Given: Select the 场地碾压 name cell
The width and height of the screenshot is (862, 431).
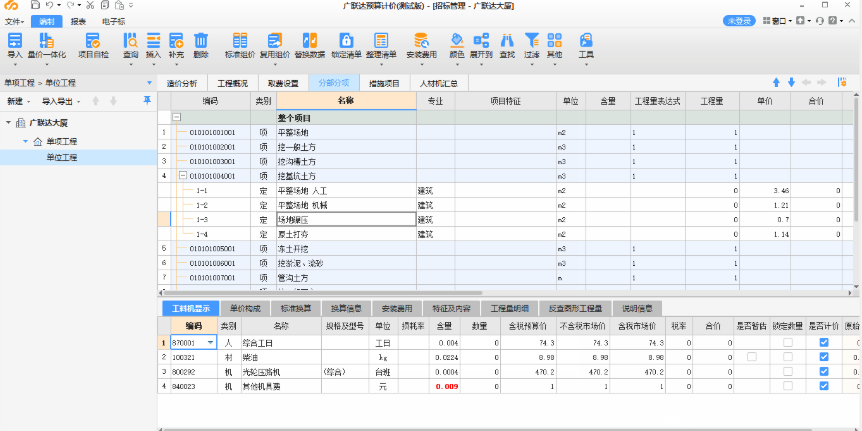Looking at the screenshot, I should (x=345, y=218).
